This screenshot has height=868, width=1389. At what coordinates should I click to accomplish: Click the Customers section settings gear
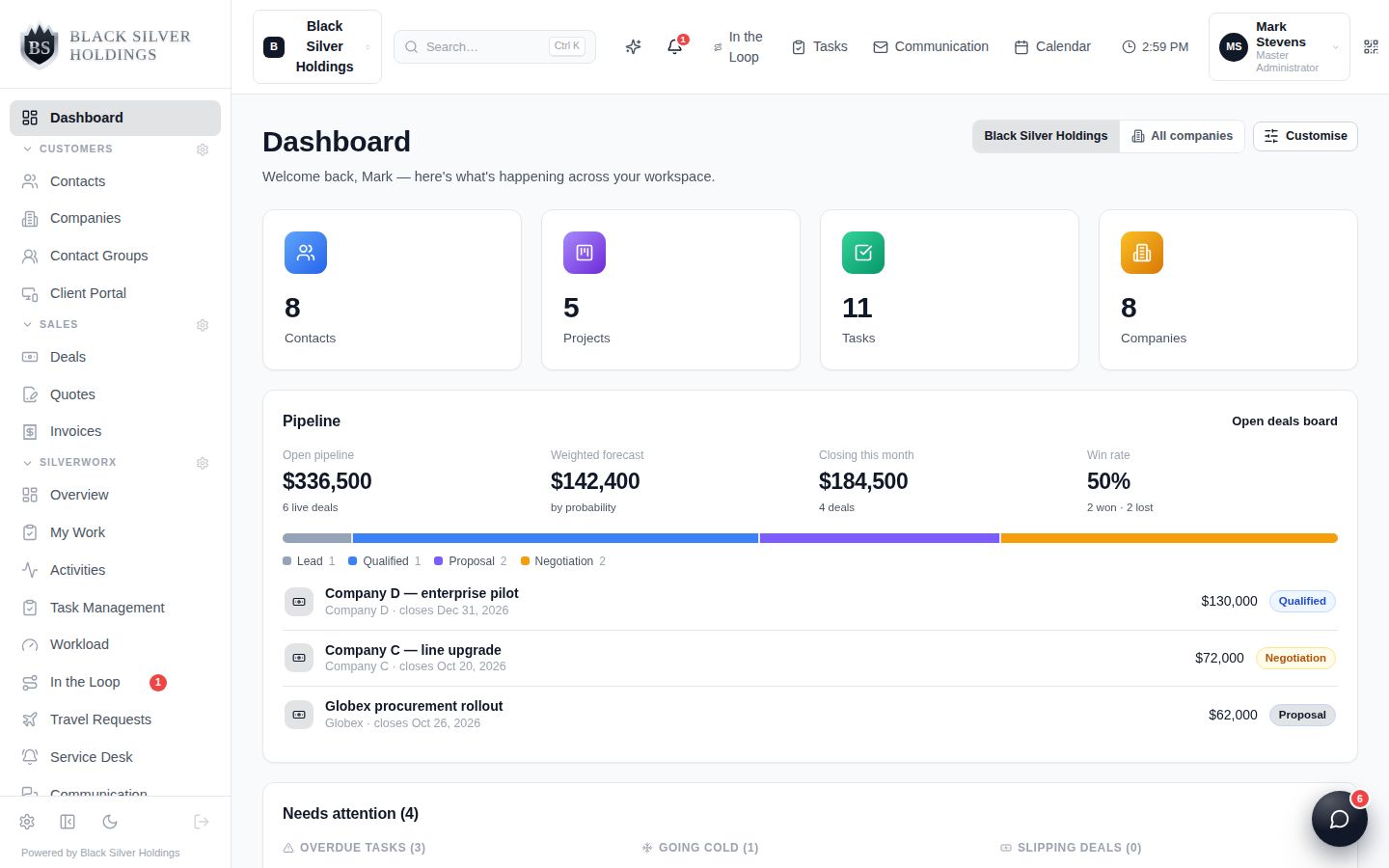(203, 149)
